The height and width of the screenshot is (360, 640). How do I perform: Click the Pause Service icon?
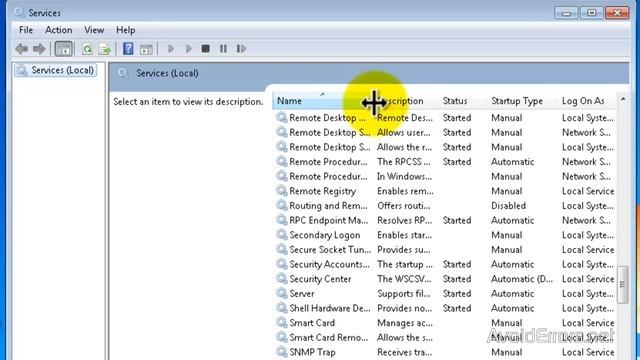pos(223,49)
